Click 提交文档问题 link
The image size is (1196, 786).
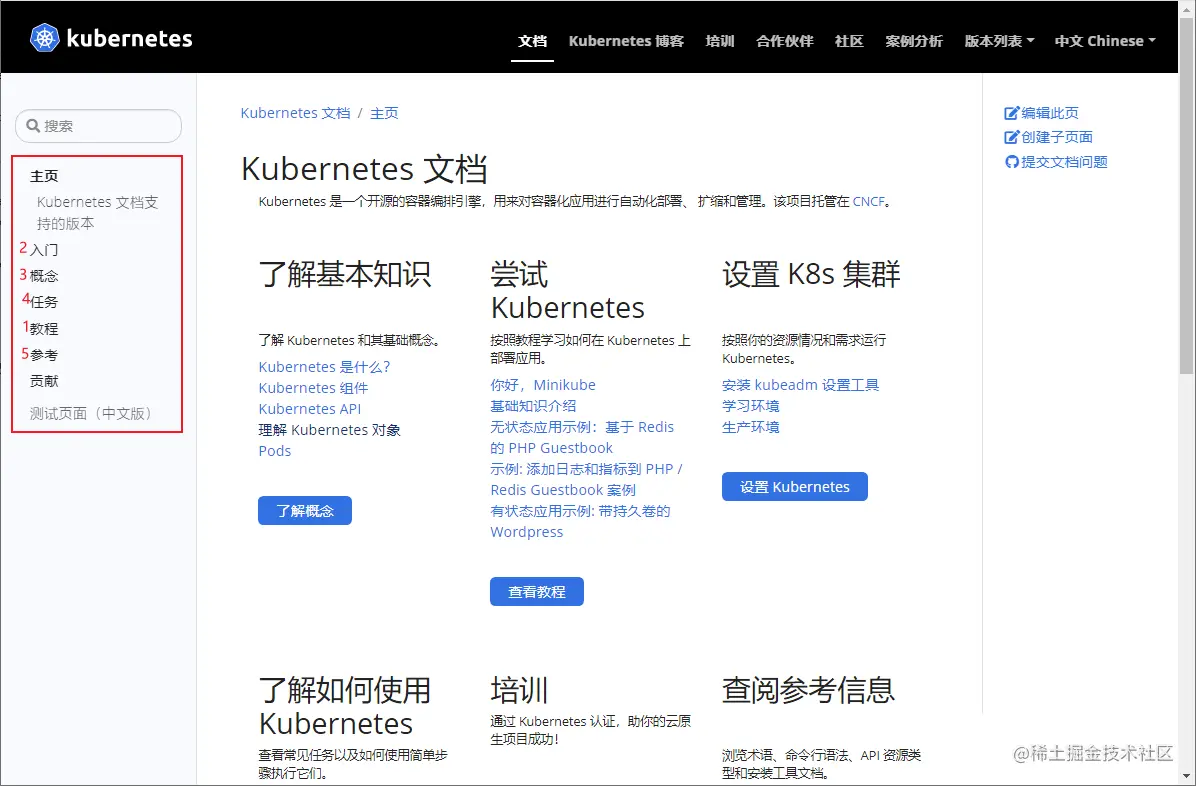point(1065,162)
